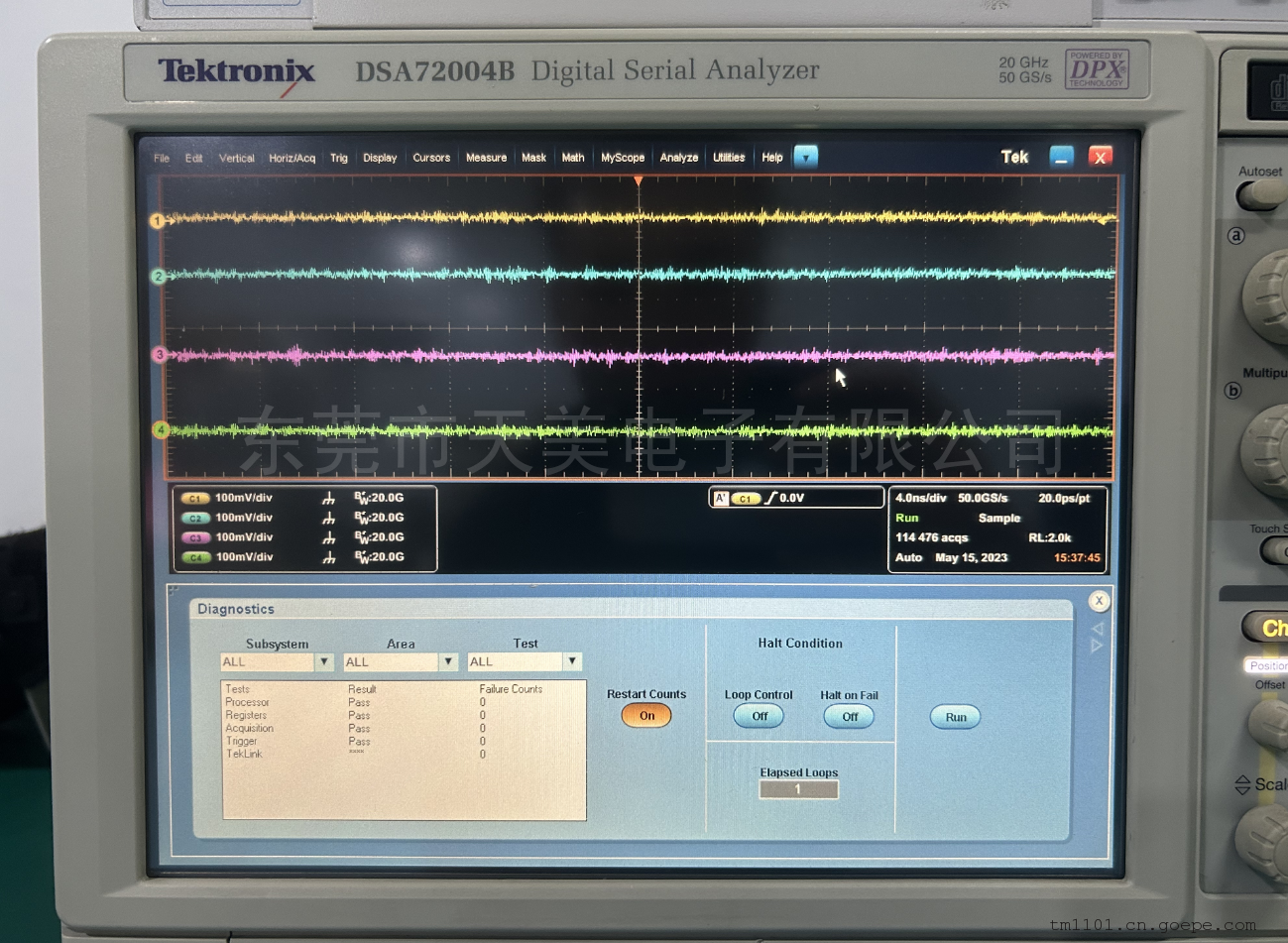Toggle Loop Control Off button
This screenshot has height=943, width=1288.
click(760, 717)
